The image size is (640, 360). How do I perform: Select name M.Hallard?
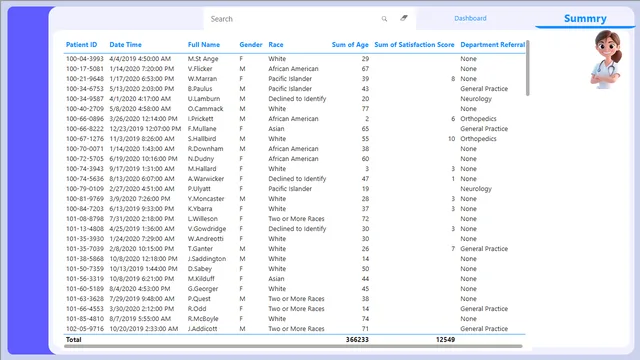point(202,169)
